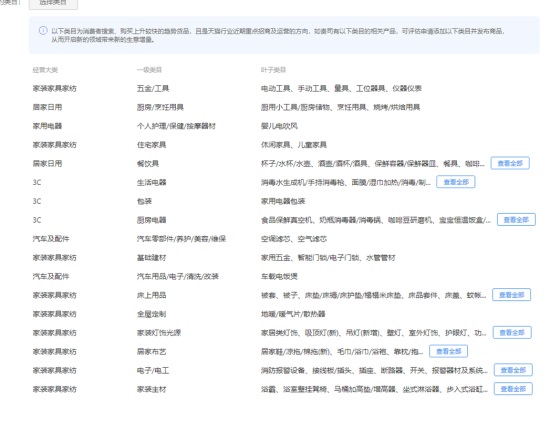
Task: Click the info icon in the notice banner
Action: click(x=43, y=31)
